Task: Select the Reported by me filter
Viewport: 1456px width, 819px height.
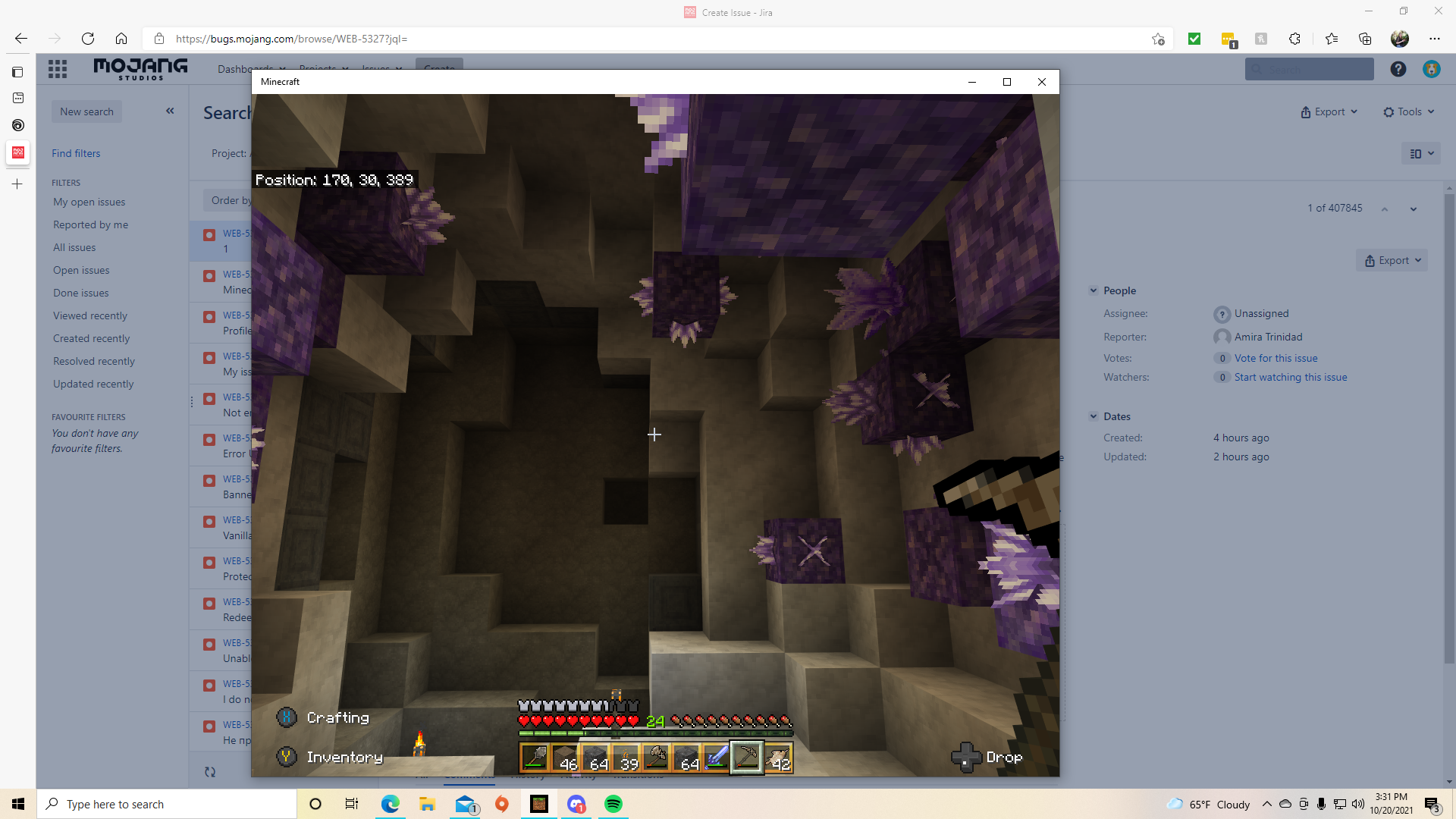Action: click(x=90, y=224)
